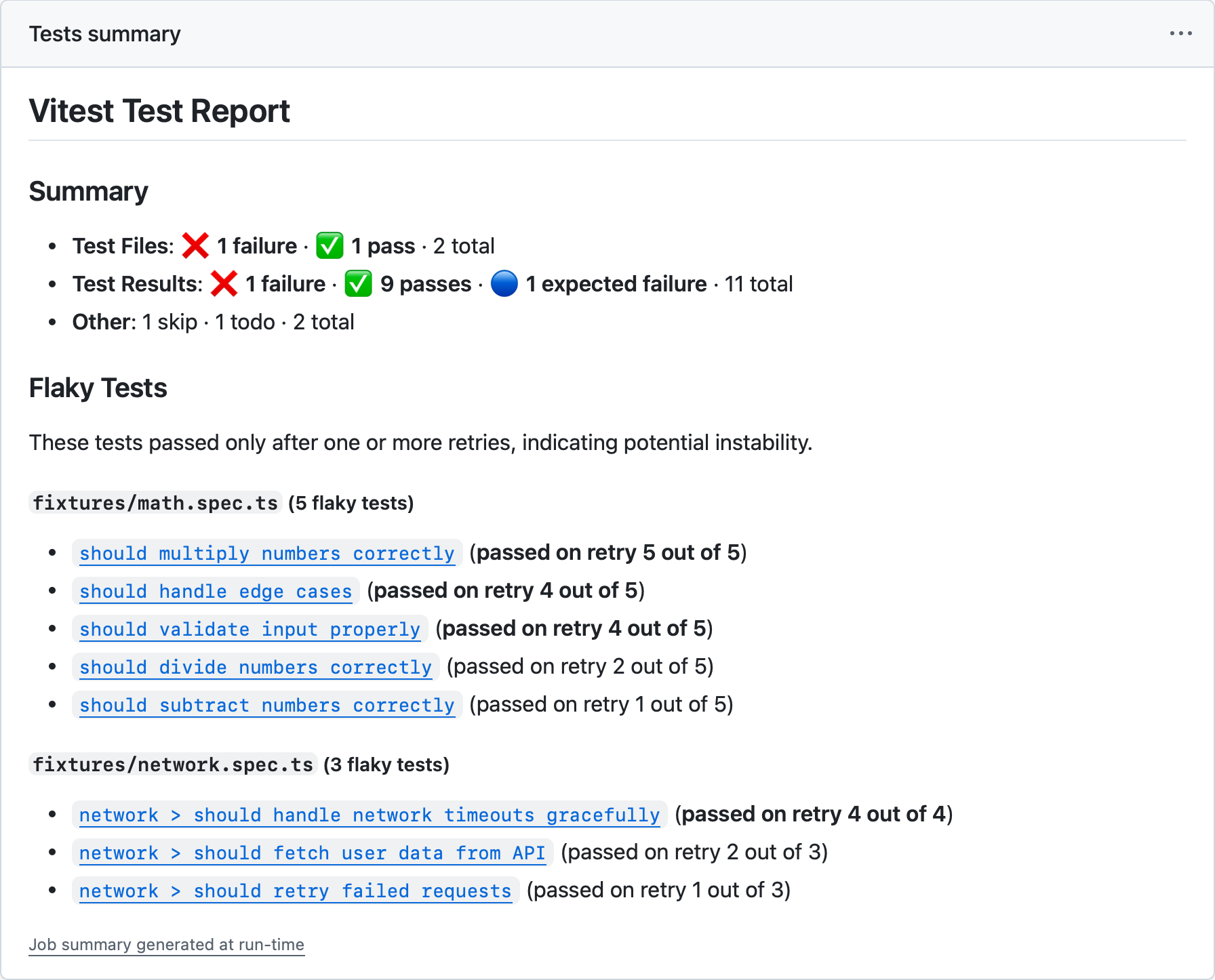
Task: Click 'should retry failed requests' flaky test
Action: pyautogui.click(x=295, y=891)
